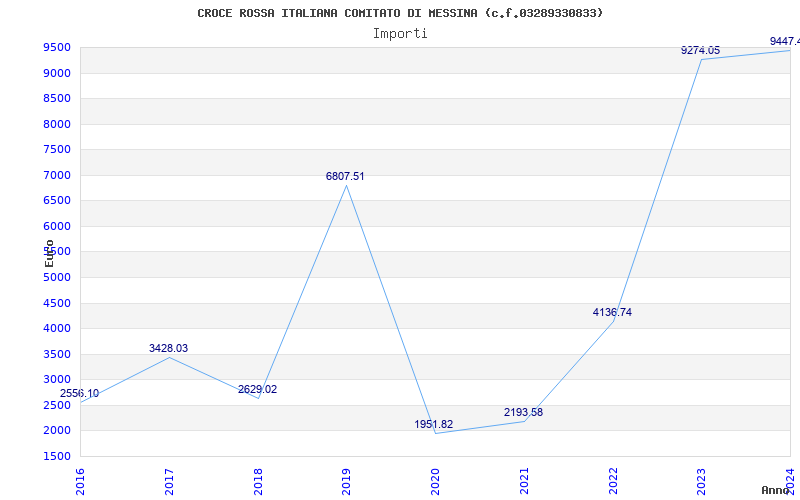This screenshot has height=500, width=800.
Task: Click the 6000 y-axis tick label
Action: point(57,227)
